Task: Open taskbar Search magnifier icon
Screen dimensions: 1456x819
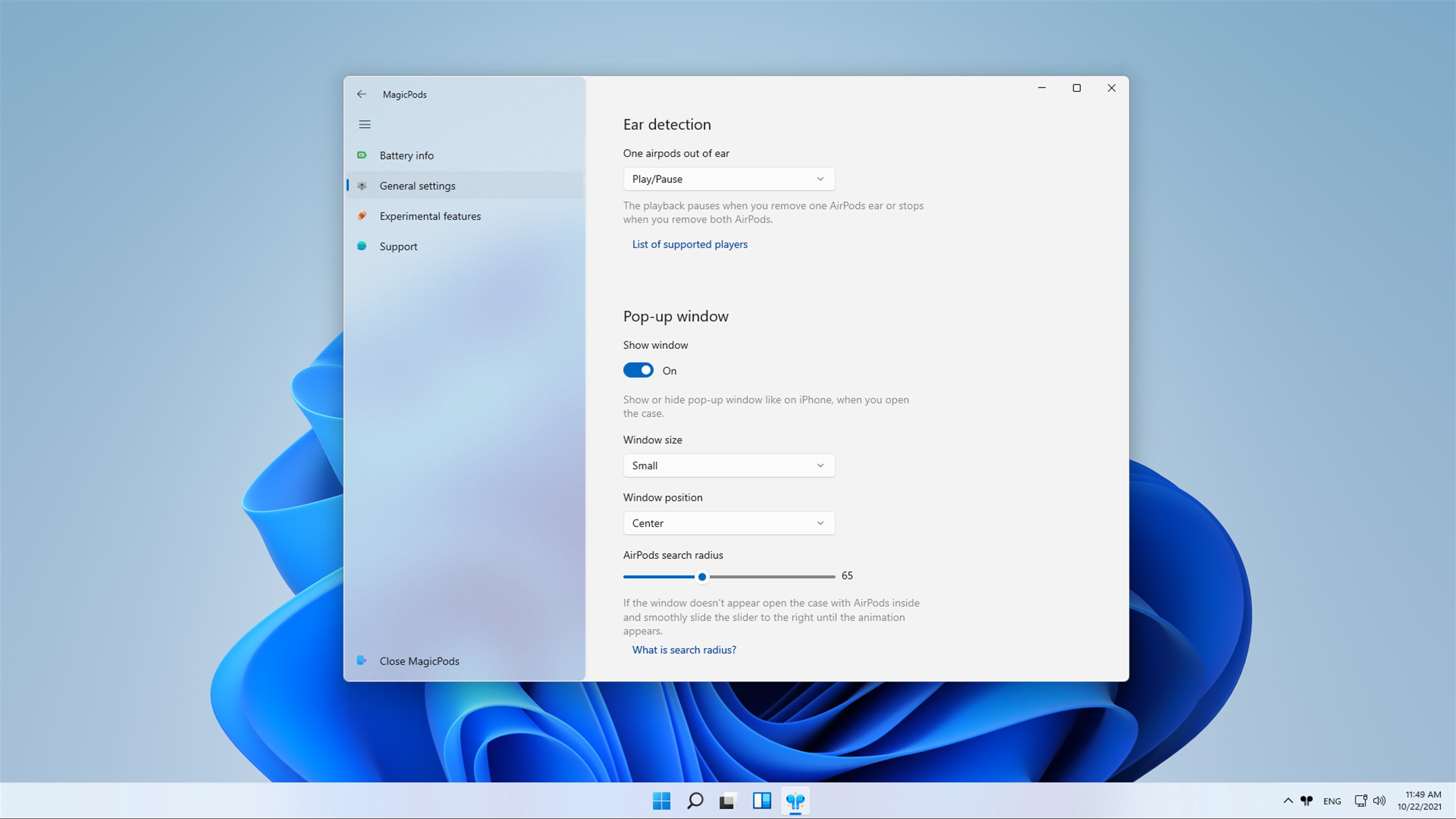Action: click(695, 801)
